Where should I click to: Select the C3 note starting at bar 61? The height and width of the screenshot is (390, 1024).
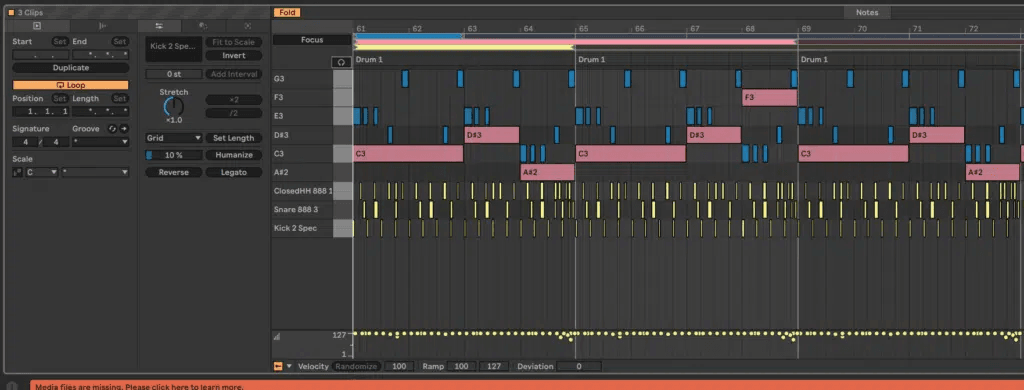click(408, 154)
